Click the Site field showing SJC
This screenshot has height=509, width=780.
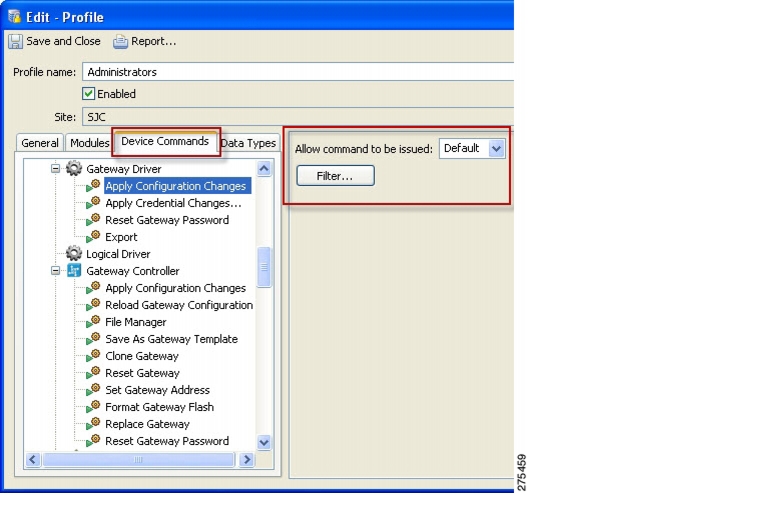[297, 117]
